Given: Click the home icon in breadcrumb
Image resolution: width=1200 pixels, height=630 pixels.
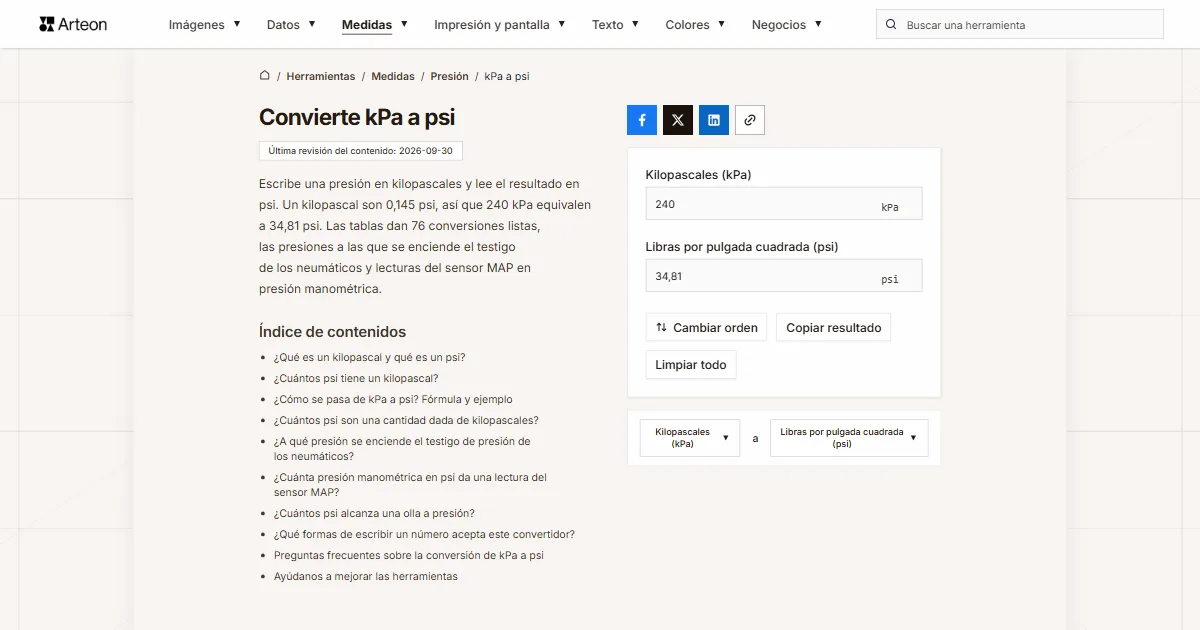Looking at the screenshot, I should point(265,76).
